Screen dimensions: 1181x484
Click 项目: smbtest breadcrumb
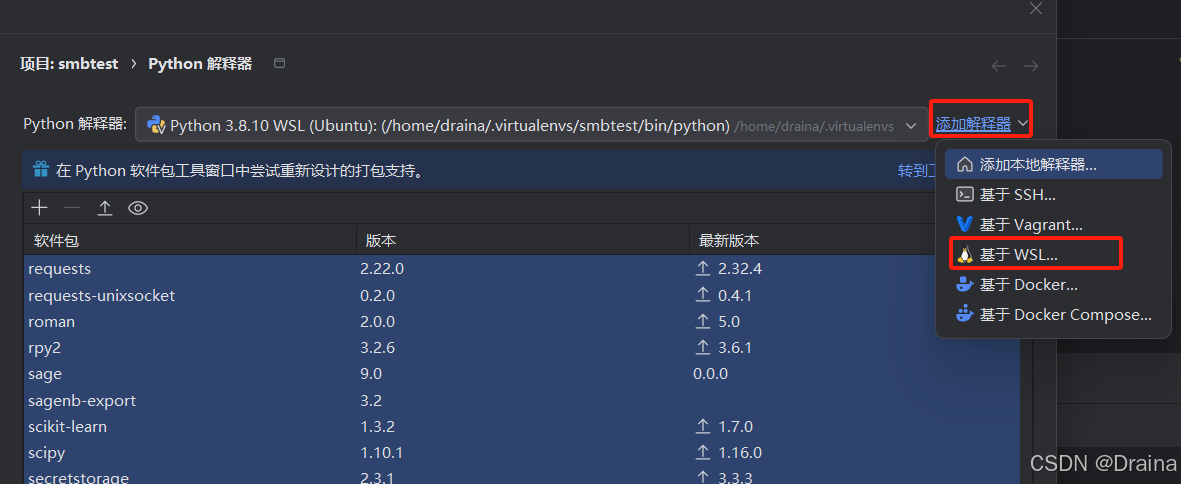click(69, 64)
